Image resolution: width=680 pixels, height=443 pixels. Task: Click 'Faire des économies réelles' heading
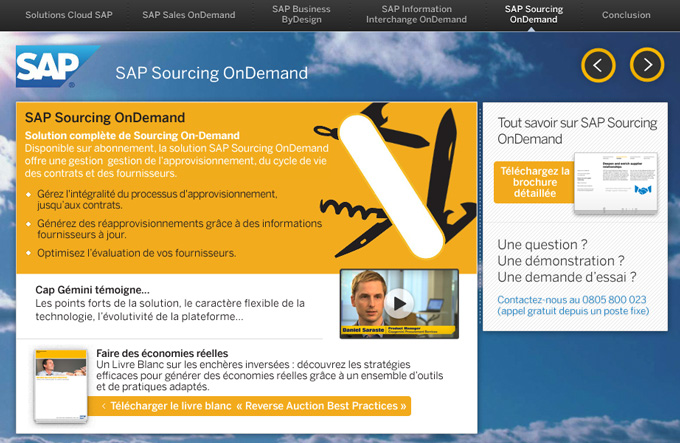162,353
